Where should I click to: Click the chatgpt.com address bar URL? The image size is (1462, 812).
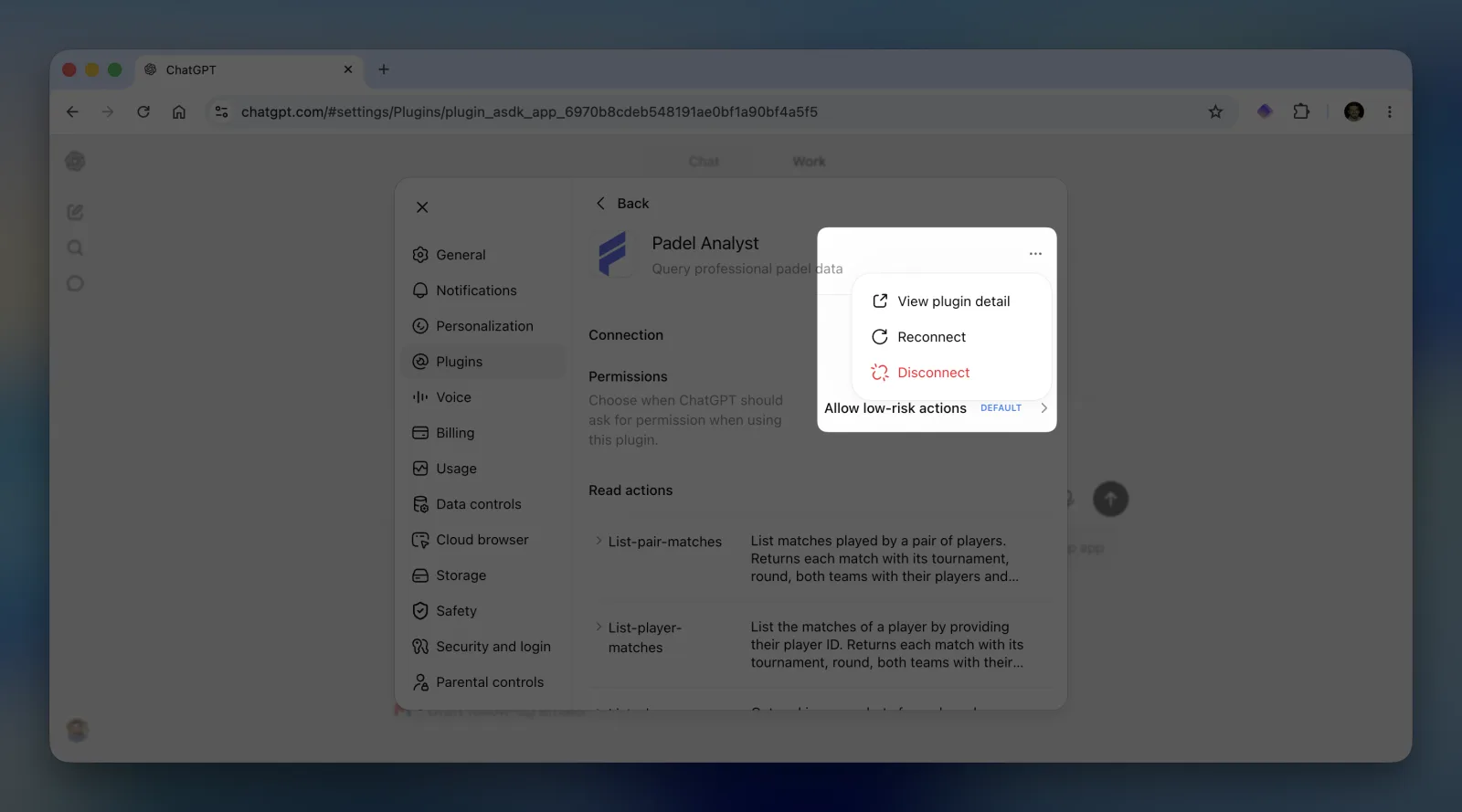529,111
